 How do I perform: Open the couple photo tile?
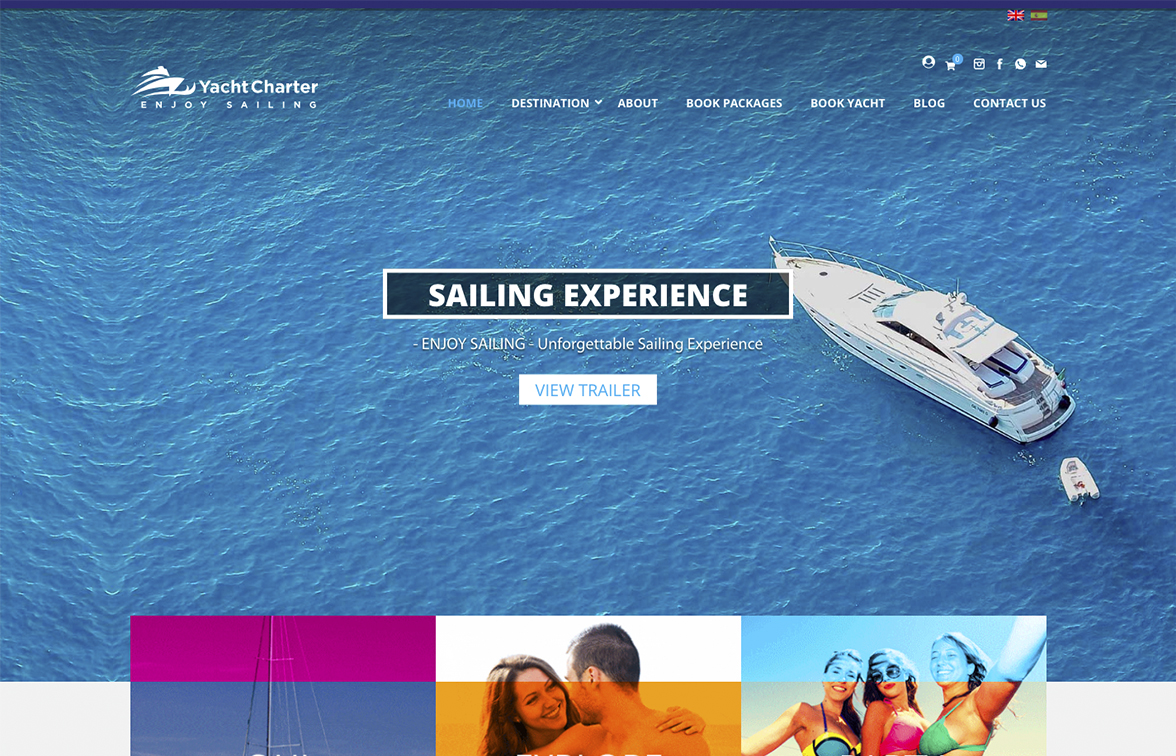pyautogui.click(x=588, y=686)
